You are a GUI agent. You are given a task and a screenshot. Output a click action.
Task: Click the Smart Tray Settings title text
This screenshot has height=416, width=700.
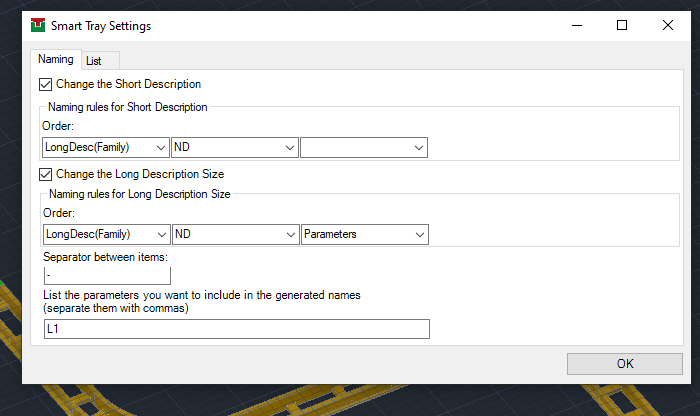[101, 26]
